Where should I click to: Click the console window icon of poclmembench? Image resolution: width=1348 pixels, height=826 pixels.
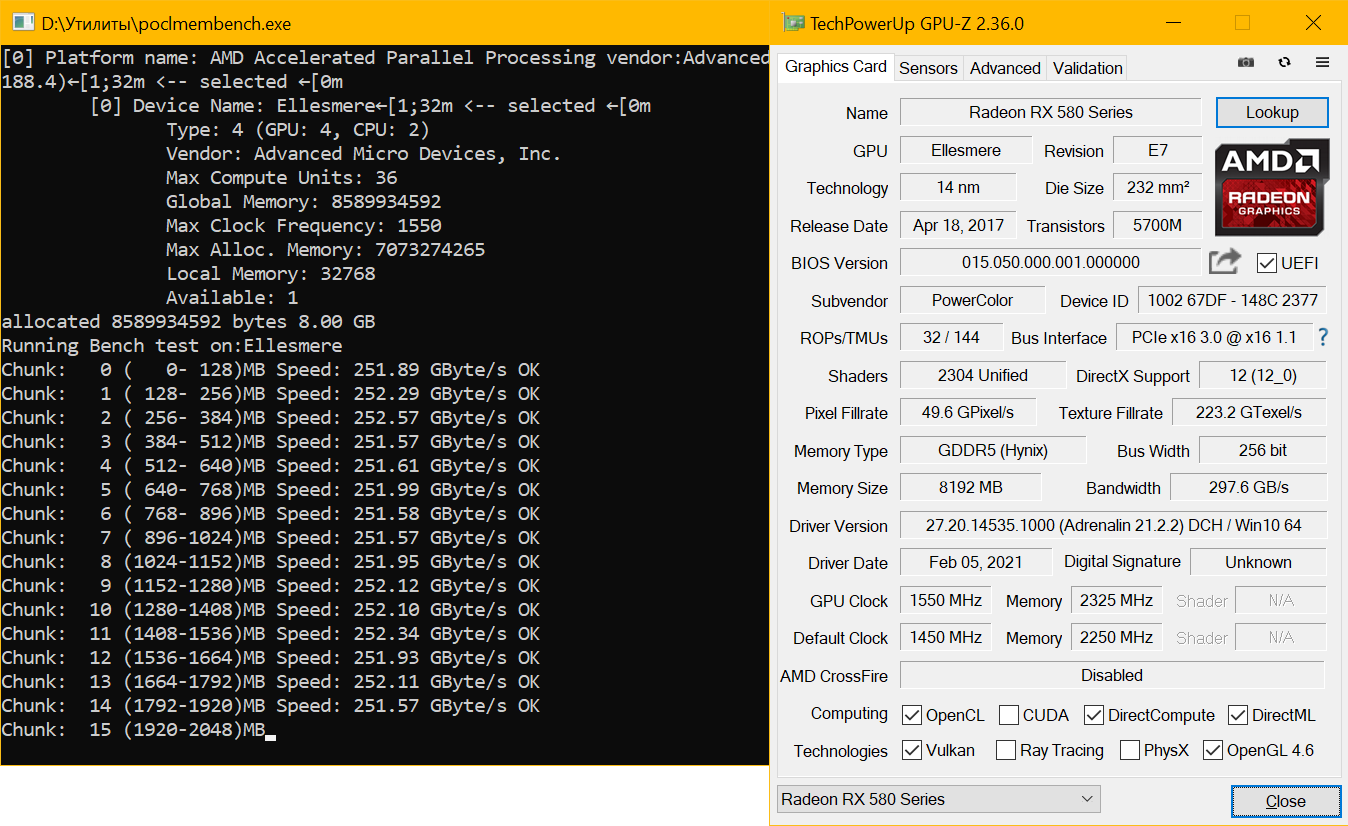click(21, 22)
